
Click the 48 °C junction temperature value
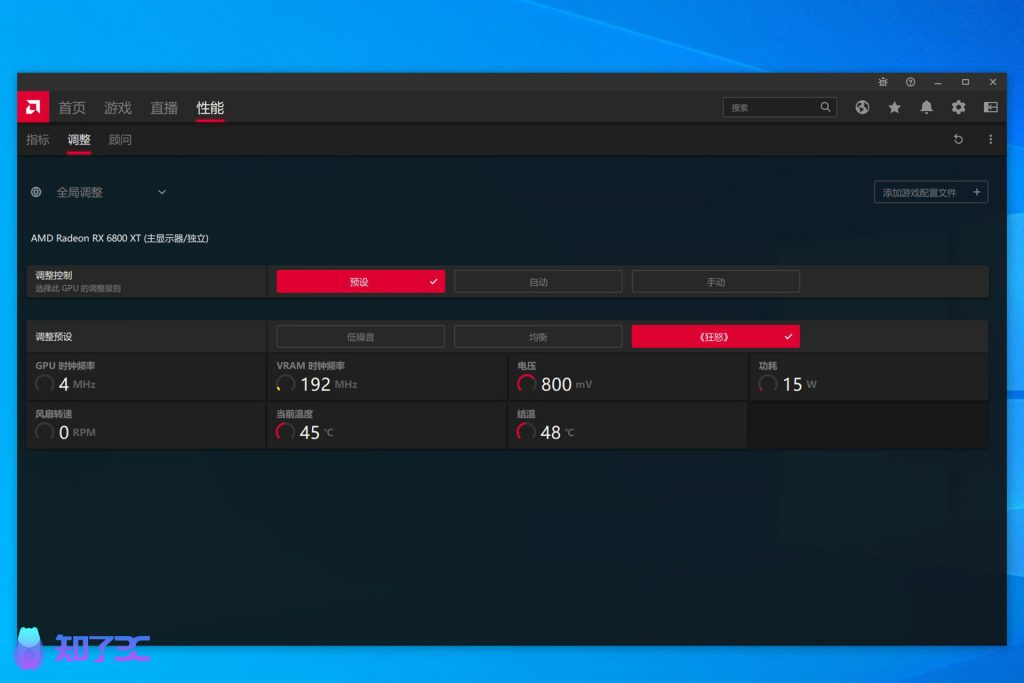pos(557,432)
